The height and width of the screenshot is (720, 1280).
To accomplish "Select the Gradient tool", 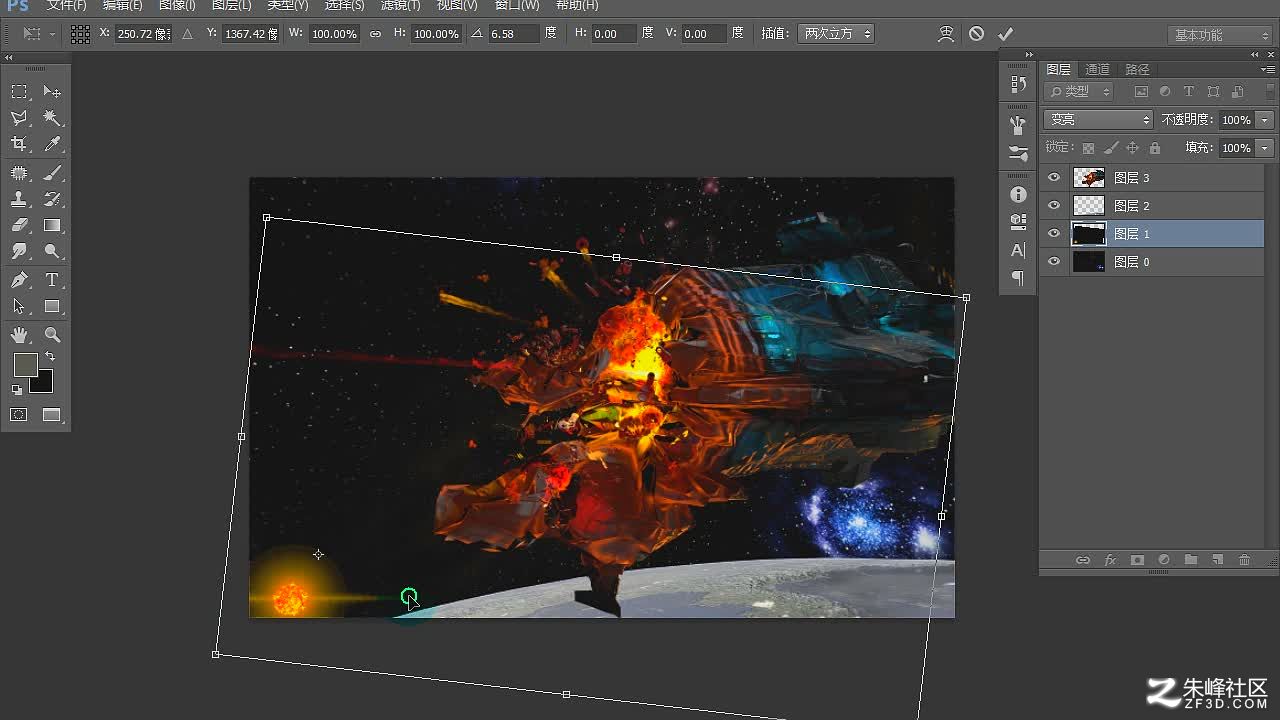I will [52, 226].
